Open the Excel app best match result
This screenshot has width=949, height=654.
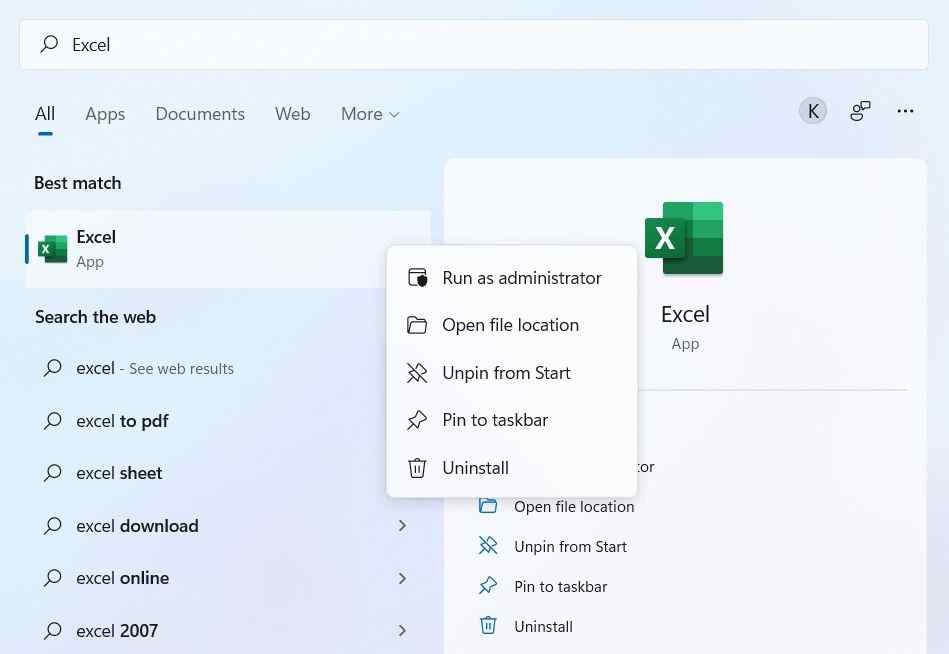(x=228, y=249)
